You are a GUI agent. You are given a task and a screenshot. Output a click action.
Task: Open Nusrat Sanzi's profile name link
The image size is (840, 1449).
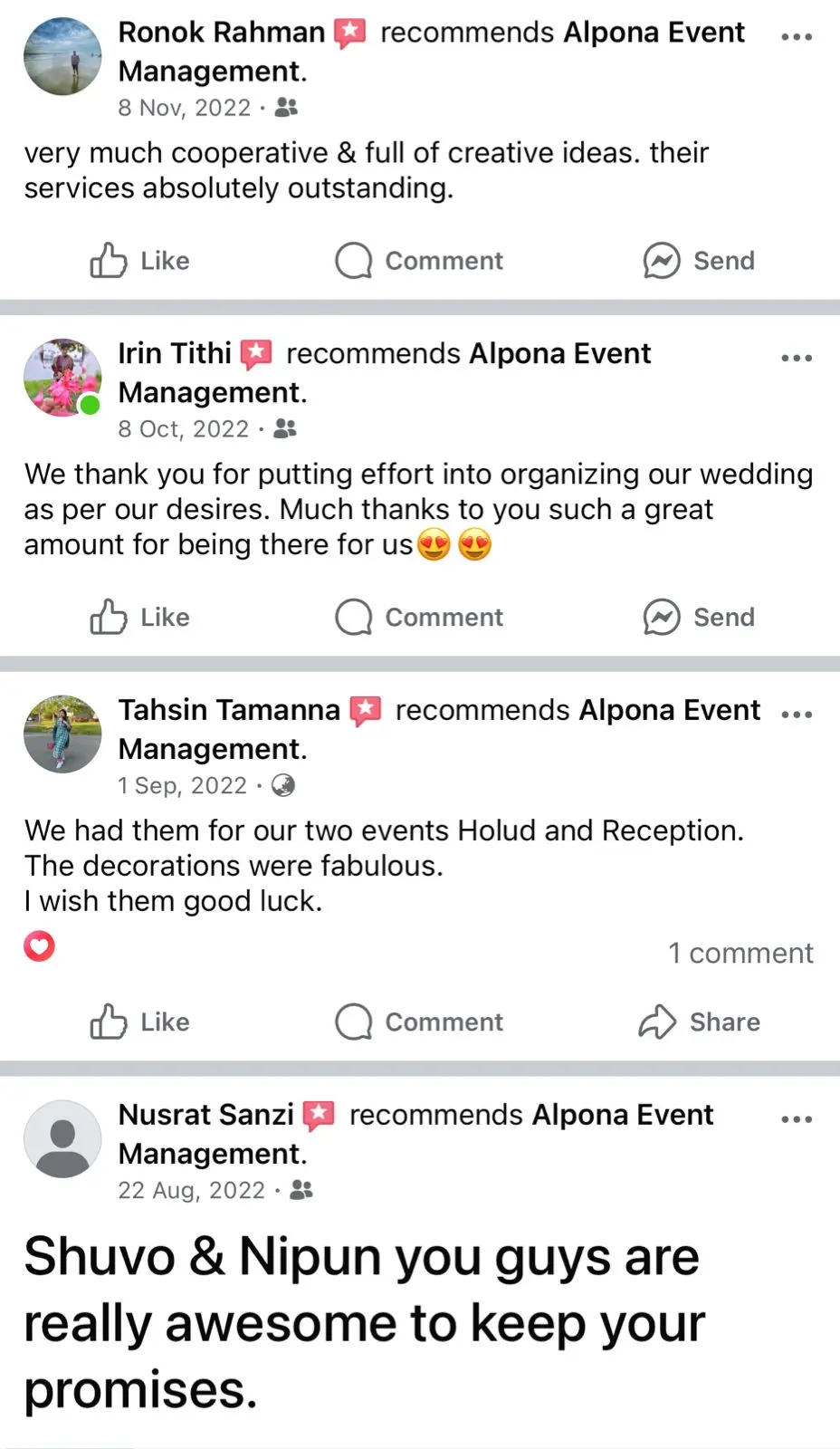206,1115
